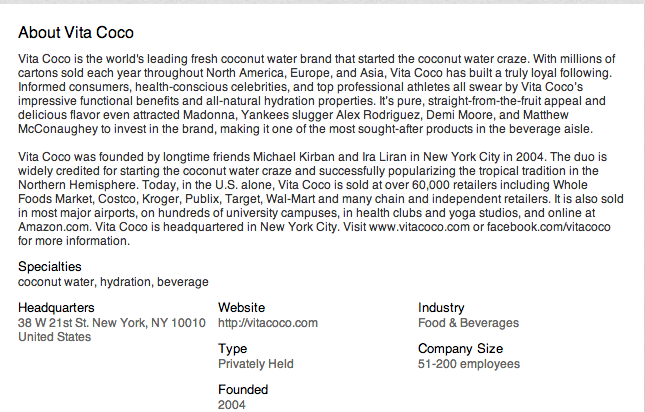Image resolution: width=645 pixels, height=412 pixels.
Task: Select the 38 W 21st St. address line
Action: 112,323
